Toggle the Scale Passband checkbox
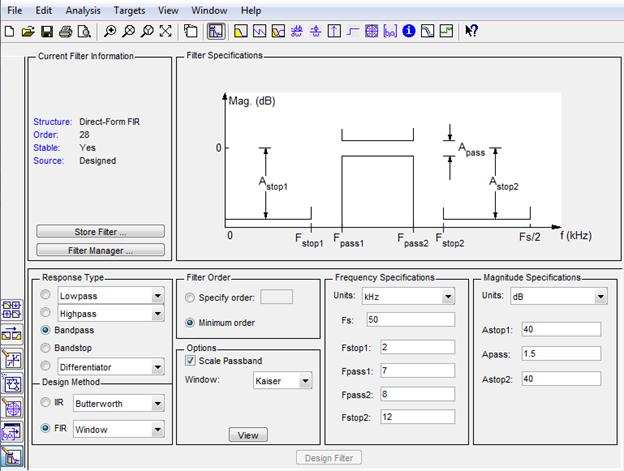Viewport: 624px width, 471px height. [190, 360]
